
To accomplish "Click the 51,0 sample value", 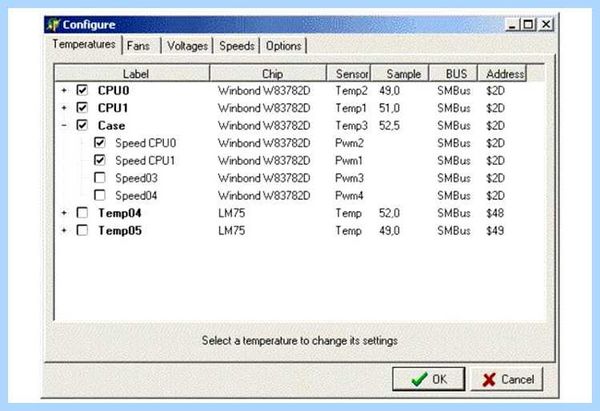I will coord(390,108).
